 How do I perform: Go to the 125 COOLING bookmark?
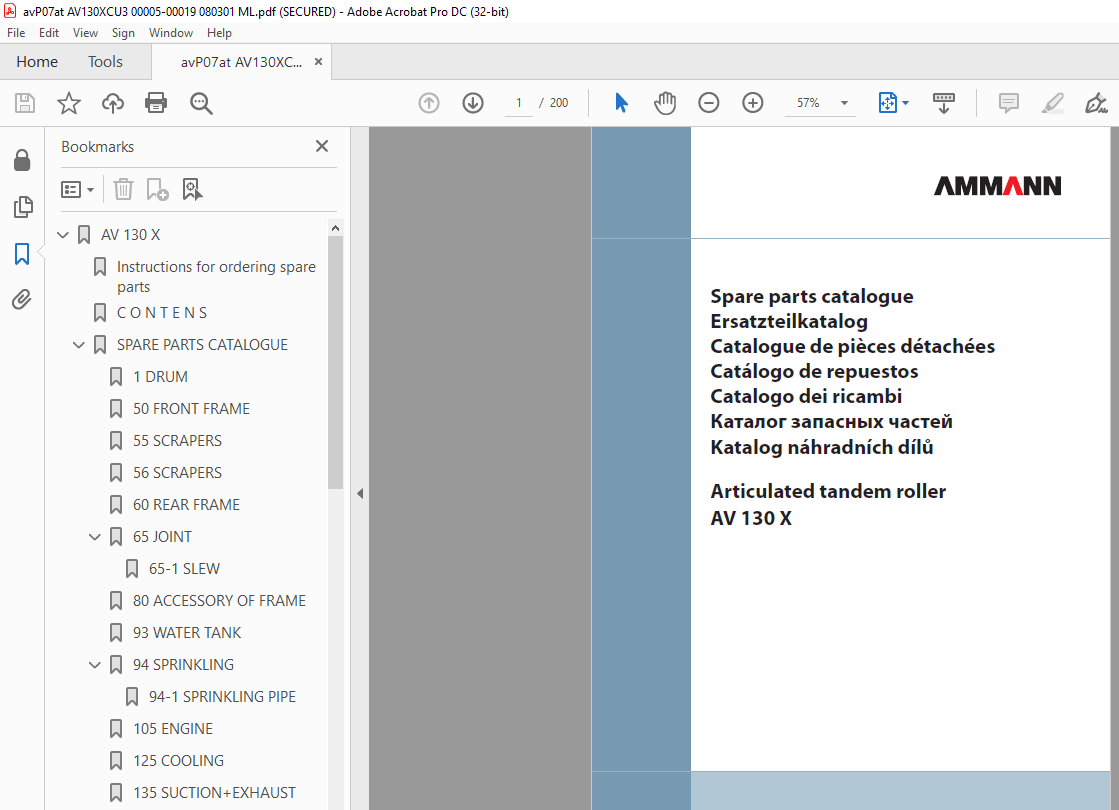coord(178,761)
